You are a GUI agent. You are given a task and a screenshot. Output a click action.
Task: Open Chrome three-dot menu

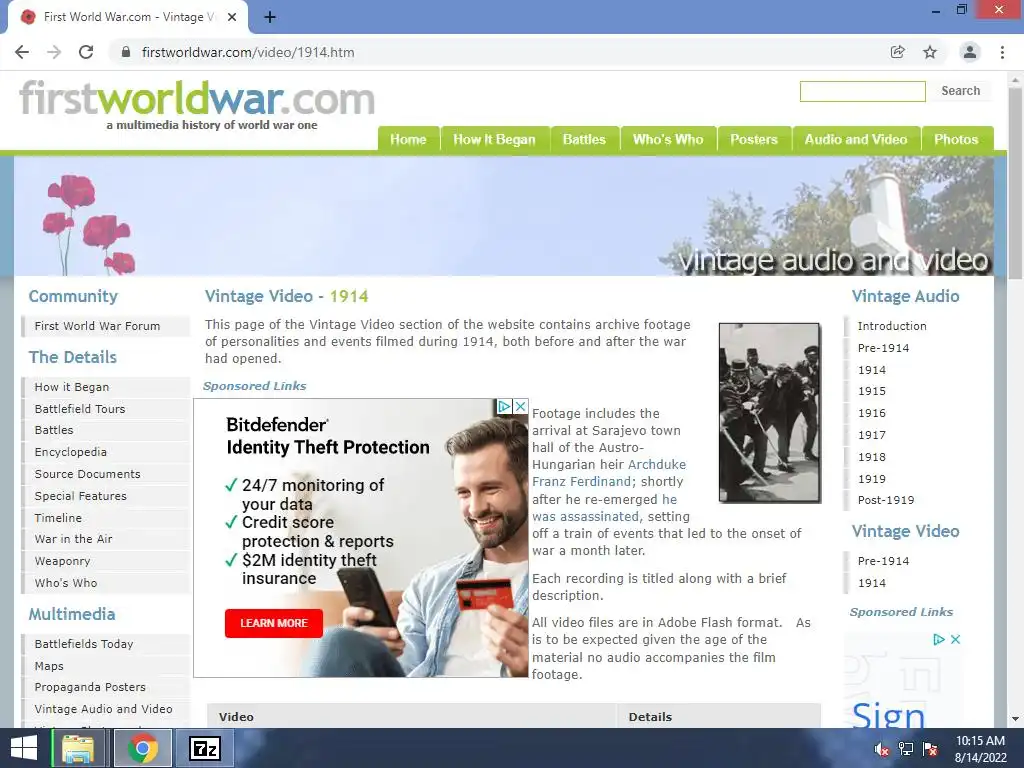pyautogui.click(x=1002, y=52)
